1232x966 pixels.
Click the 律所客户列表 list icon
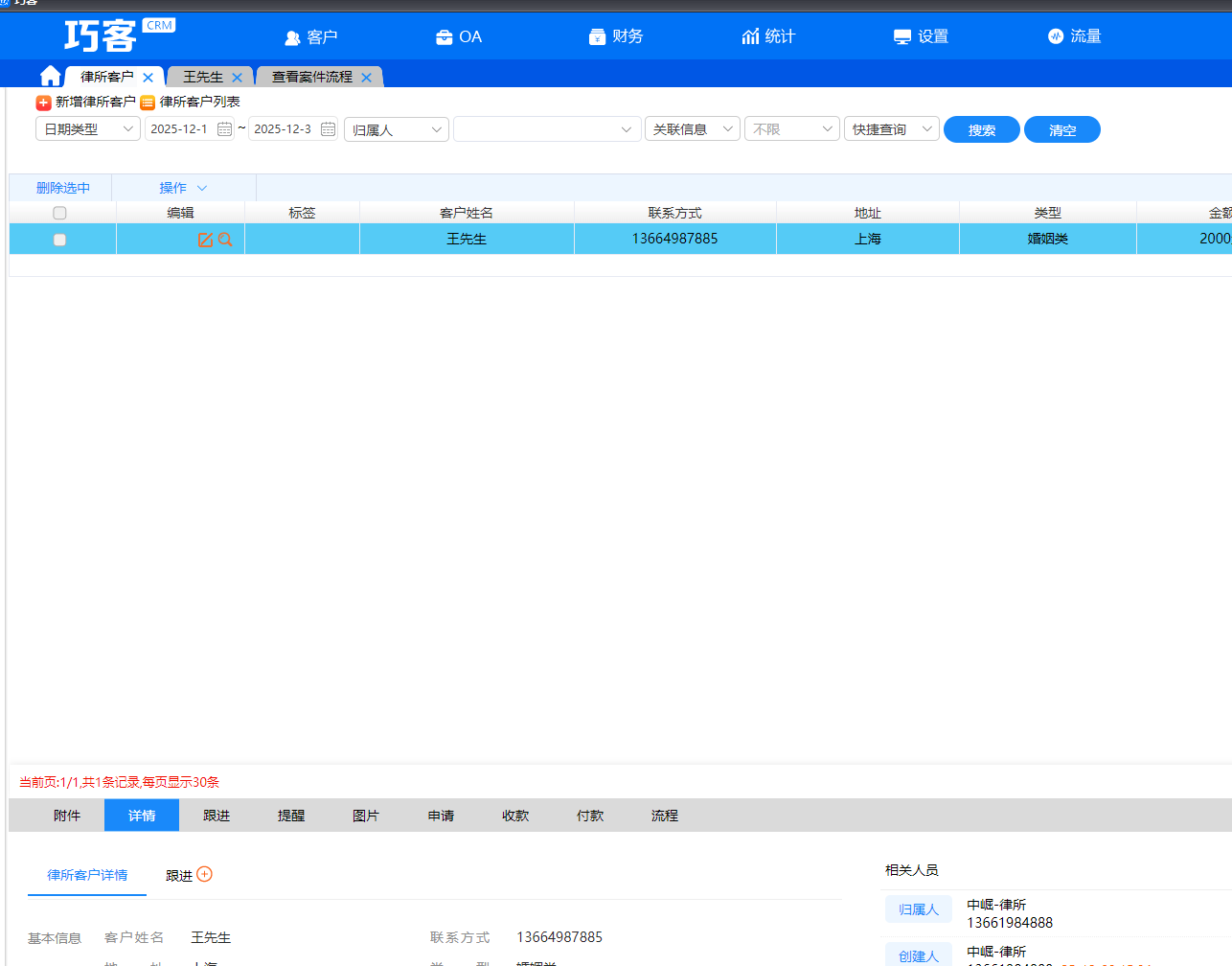(148, 103)
